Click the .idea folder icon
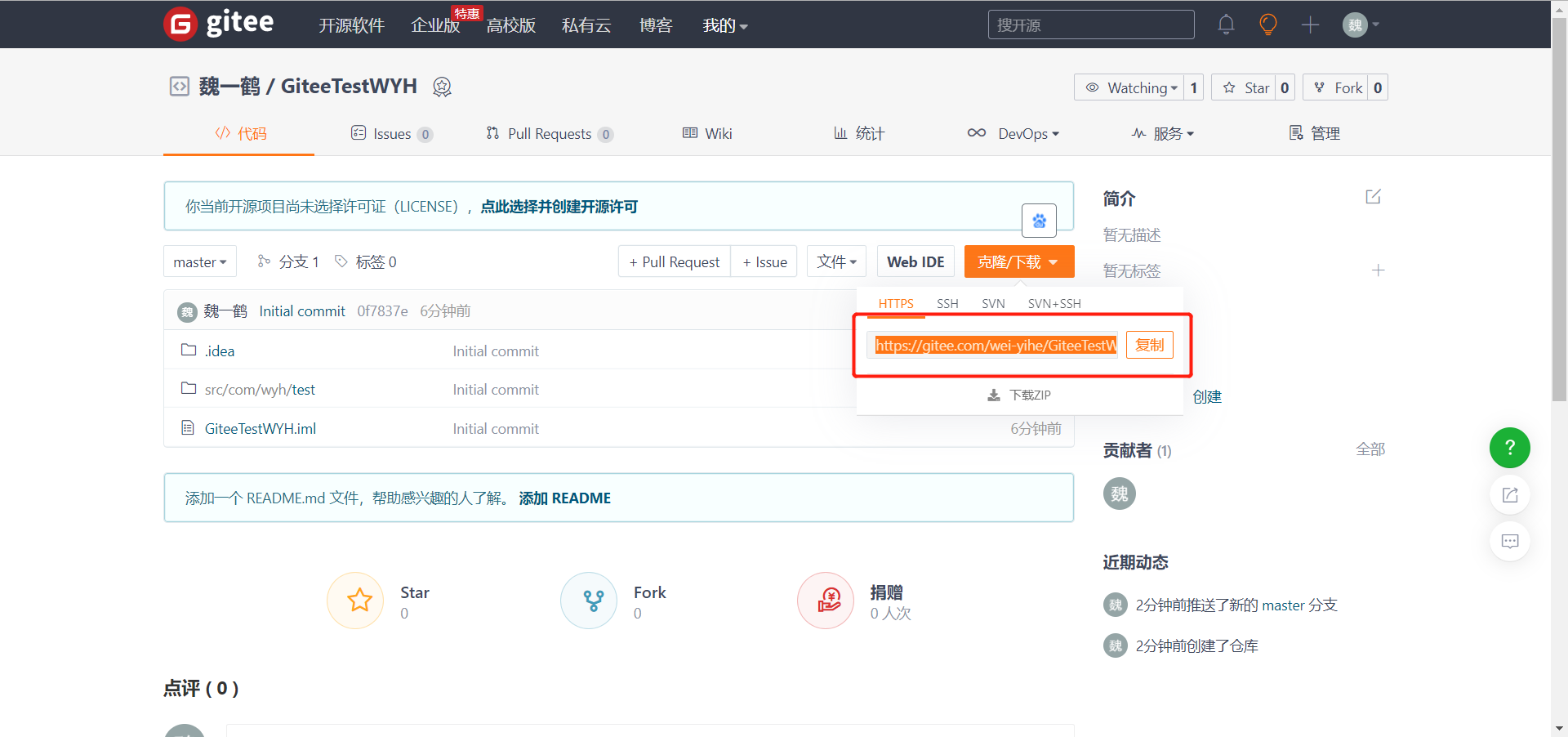Viewport: 1568px width, 737px height. [189, 350]
